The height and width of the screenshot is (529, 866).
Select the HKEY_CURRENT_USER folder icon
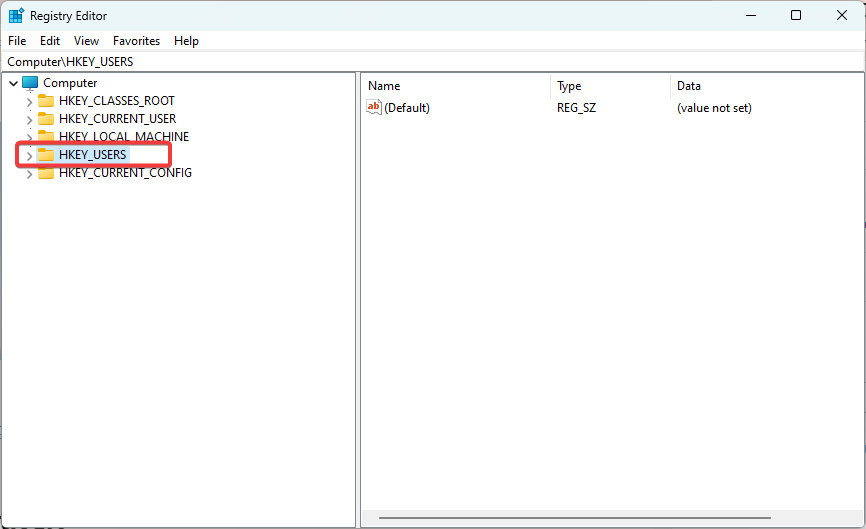[46, 119]
